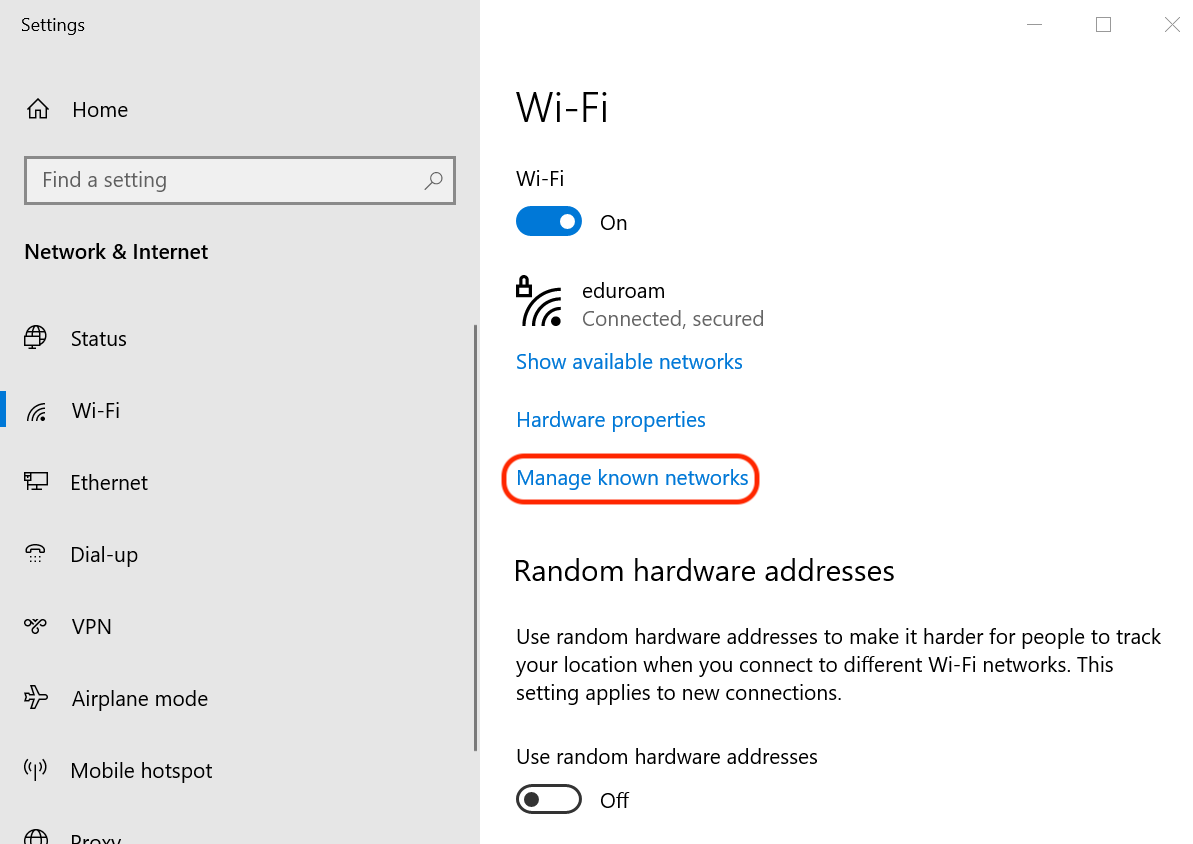
Task: Select Airplane mode from sidebar
Action: click(139, 698)
